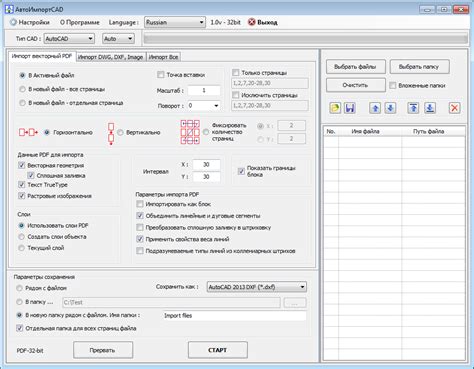
Task: Click the fixed page grid icon
Action: click(190, 132)
